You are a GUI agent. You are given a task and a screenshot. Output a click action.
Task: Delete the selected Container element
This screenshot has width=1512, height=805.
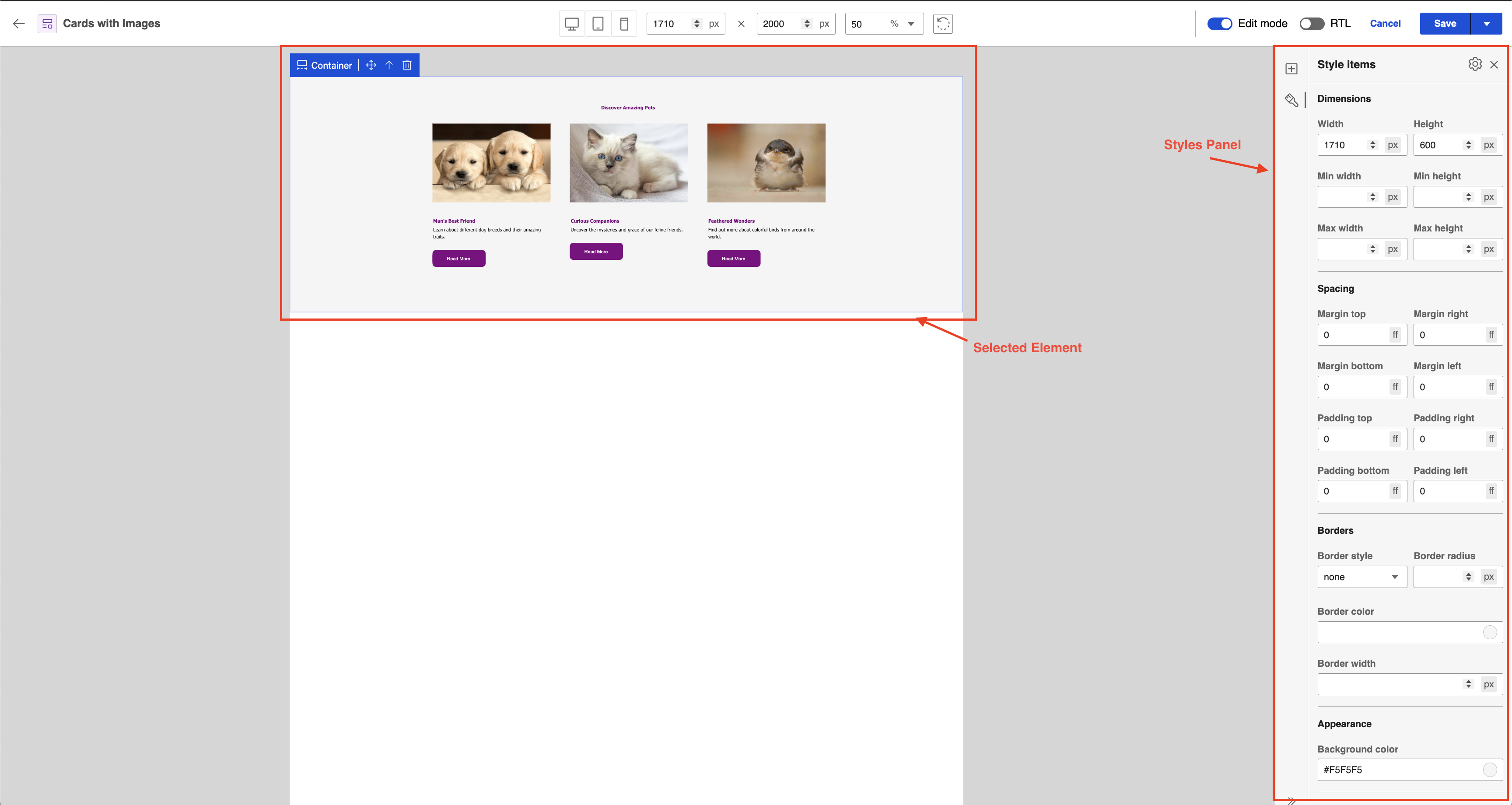[407, 65]
